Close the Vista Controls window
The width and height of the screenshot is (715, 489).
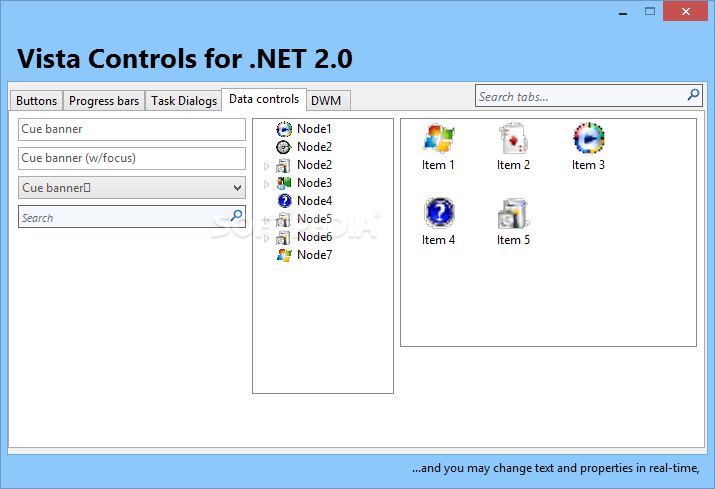685,12
